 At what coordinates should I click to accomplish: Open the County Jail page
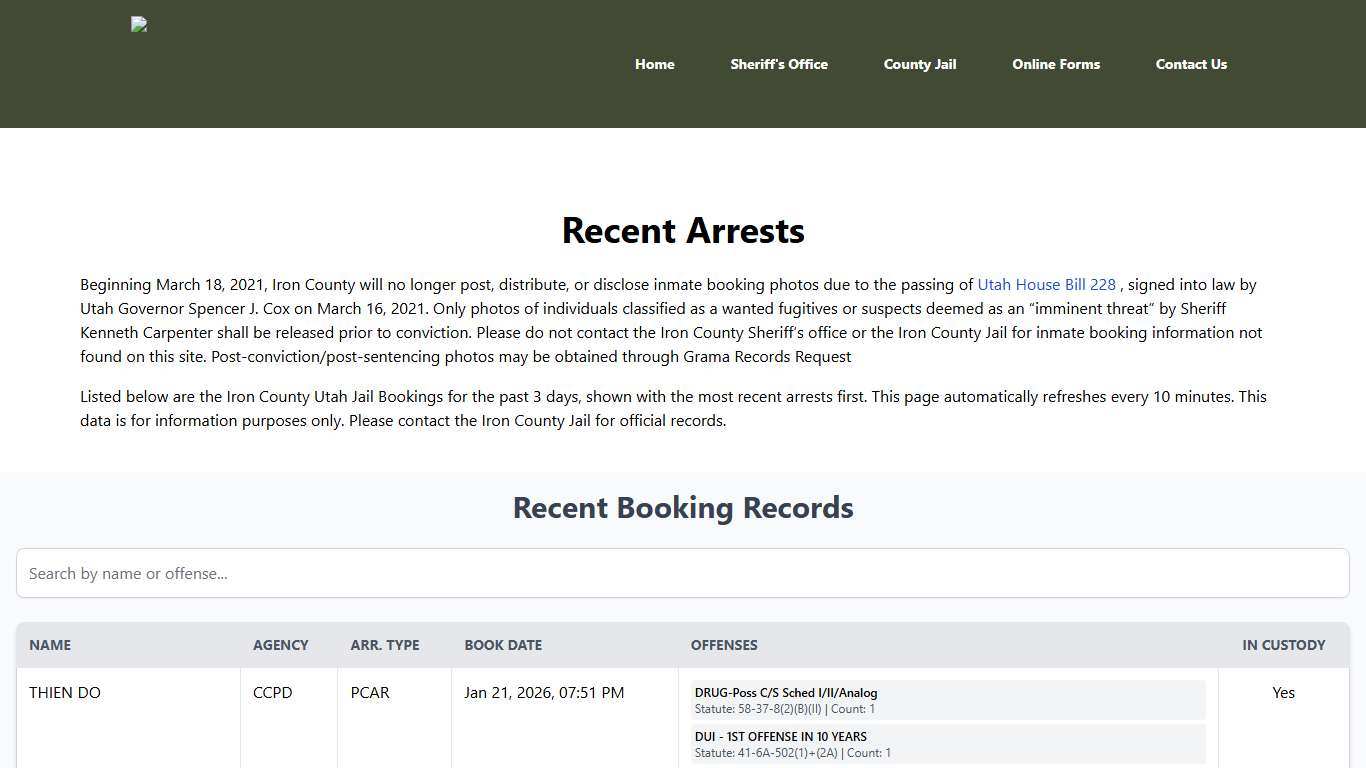(x=919, y=64)
